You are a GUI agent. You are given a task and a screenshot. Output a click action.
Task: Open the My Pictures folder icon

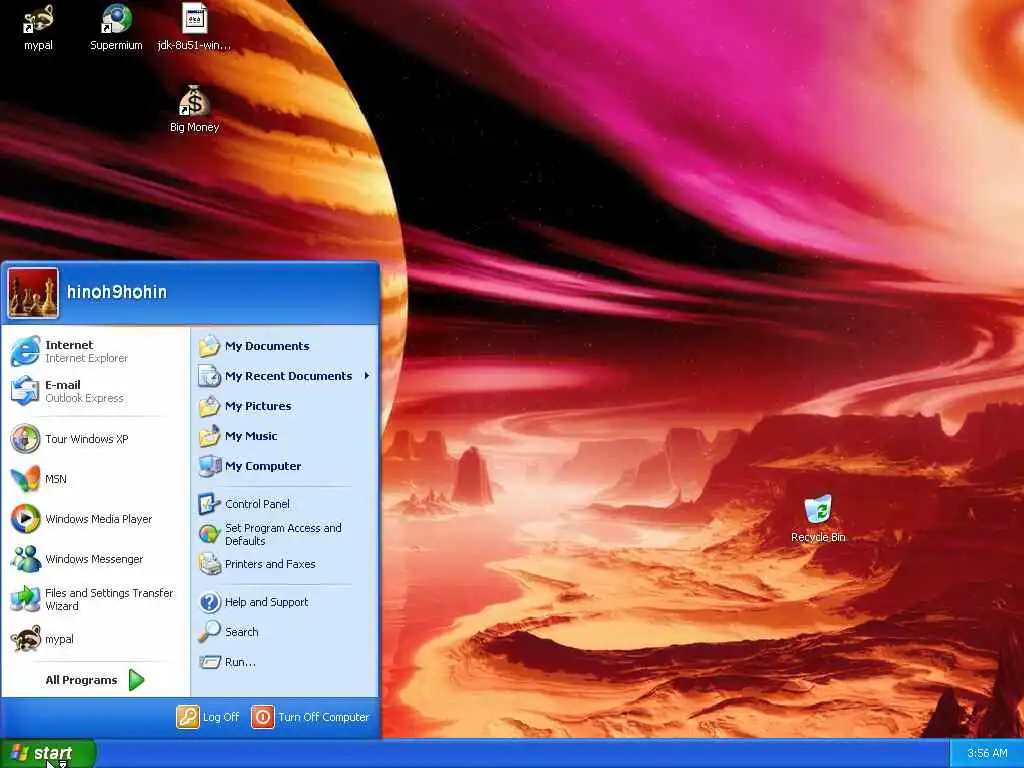(209, 406)
